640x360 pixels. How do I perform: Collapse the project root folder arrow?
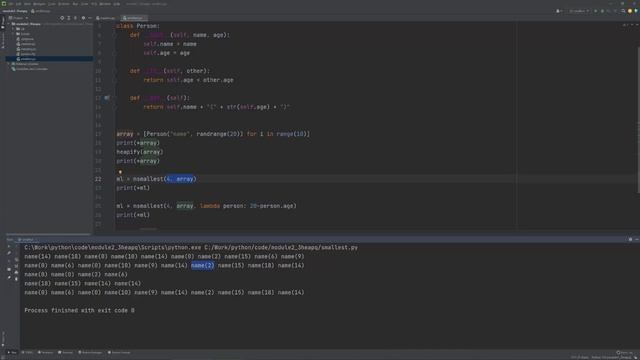(x=9, y=24)
